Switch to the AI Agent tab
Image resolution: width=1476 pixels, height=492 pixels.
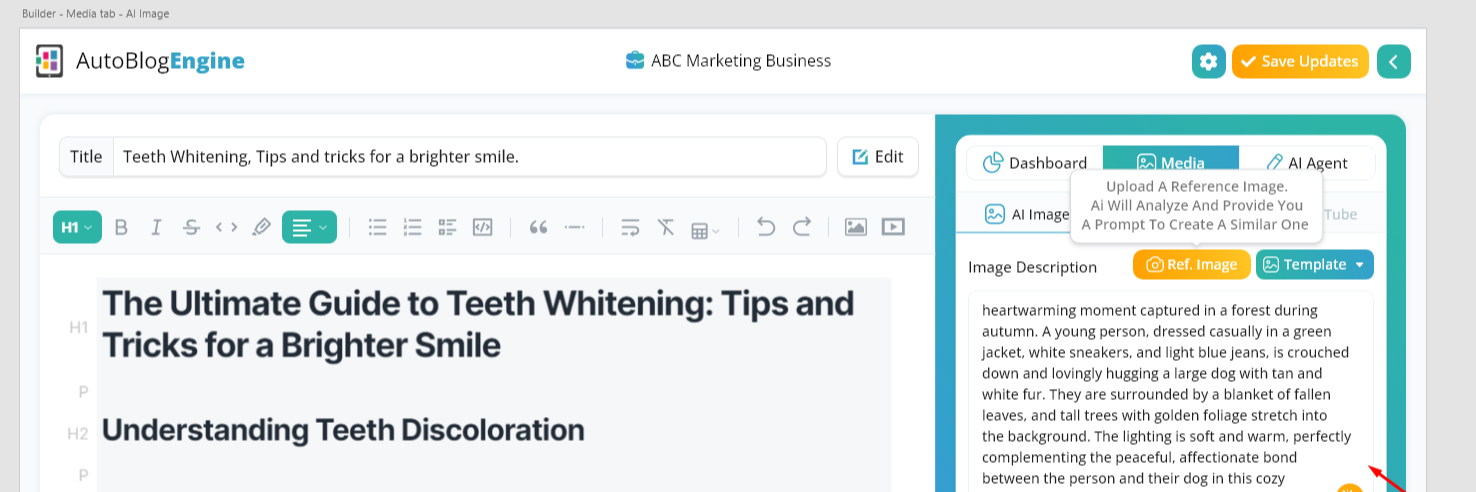pyautogui.click(x=1307, y=163)
